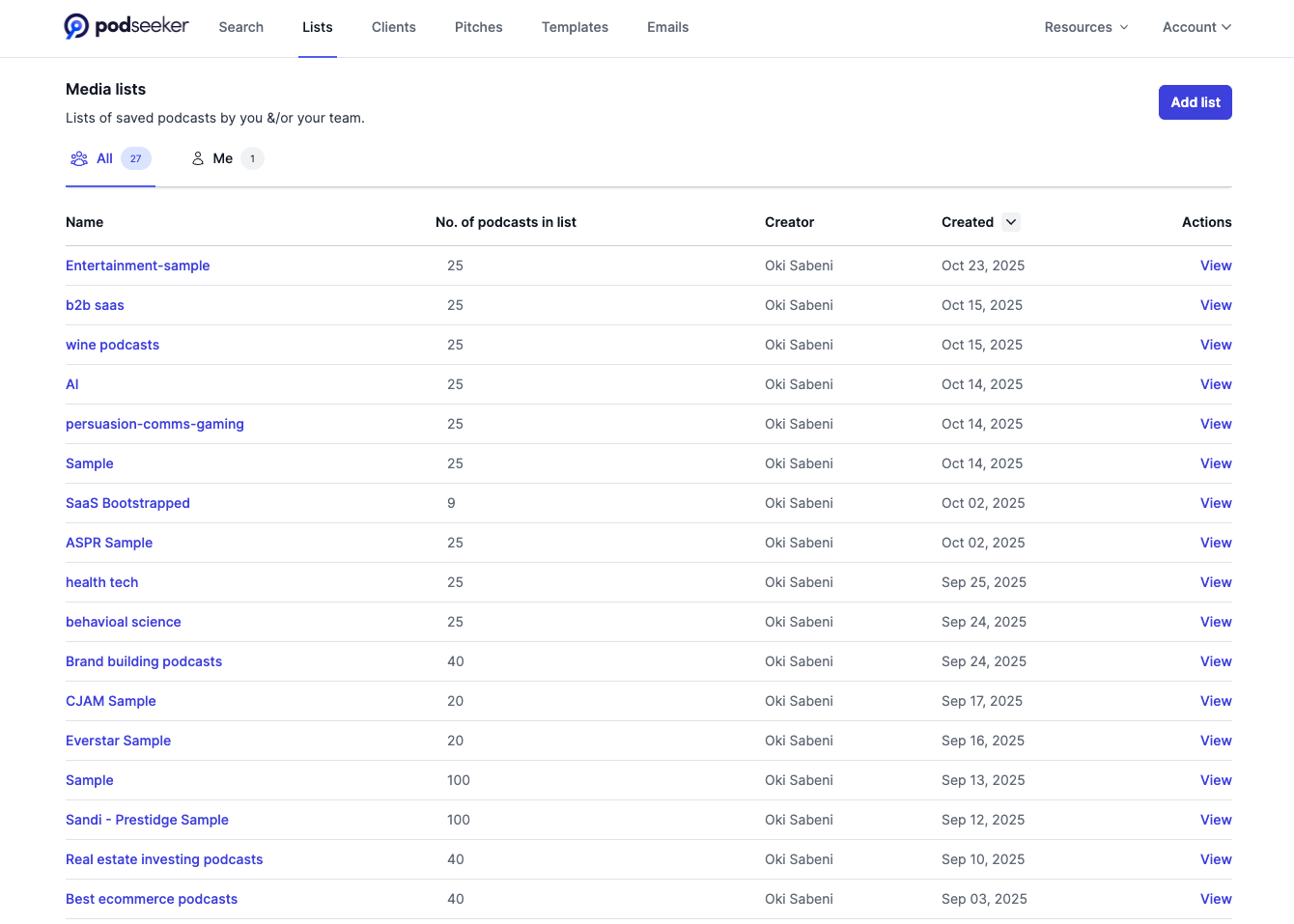Screen dimensions: 1294x924
Task: Navigate to the Emails page
Action: [667, 27]
